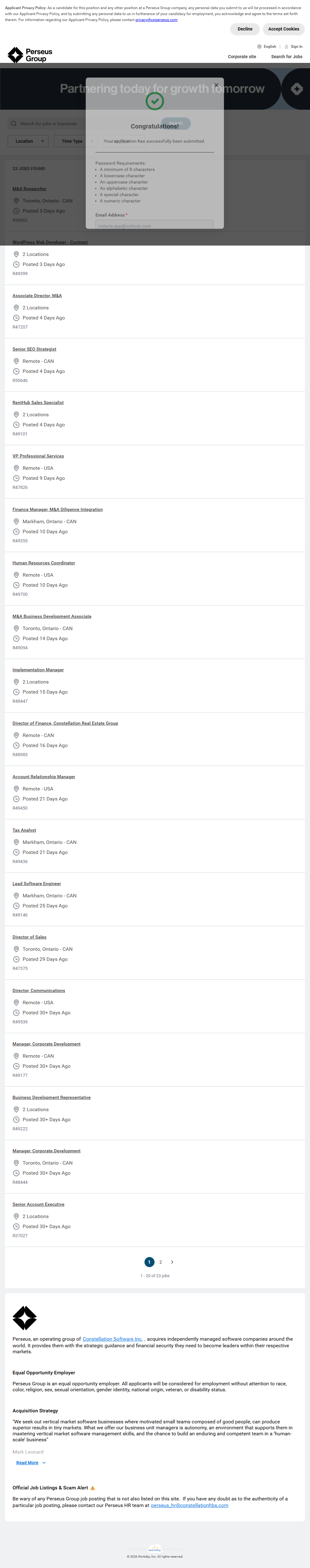The width and height of the screenshot is (310, 1568).
Task: Click the search magnifier icon
Action: 14,124
